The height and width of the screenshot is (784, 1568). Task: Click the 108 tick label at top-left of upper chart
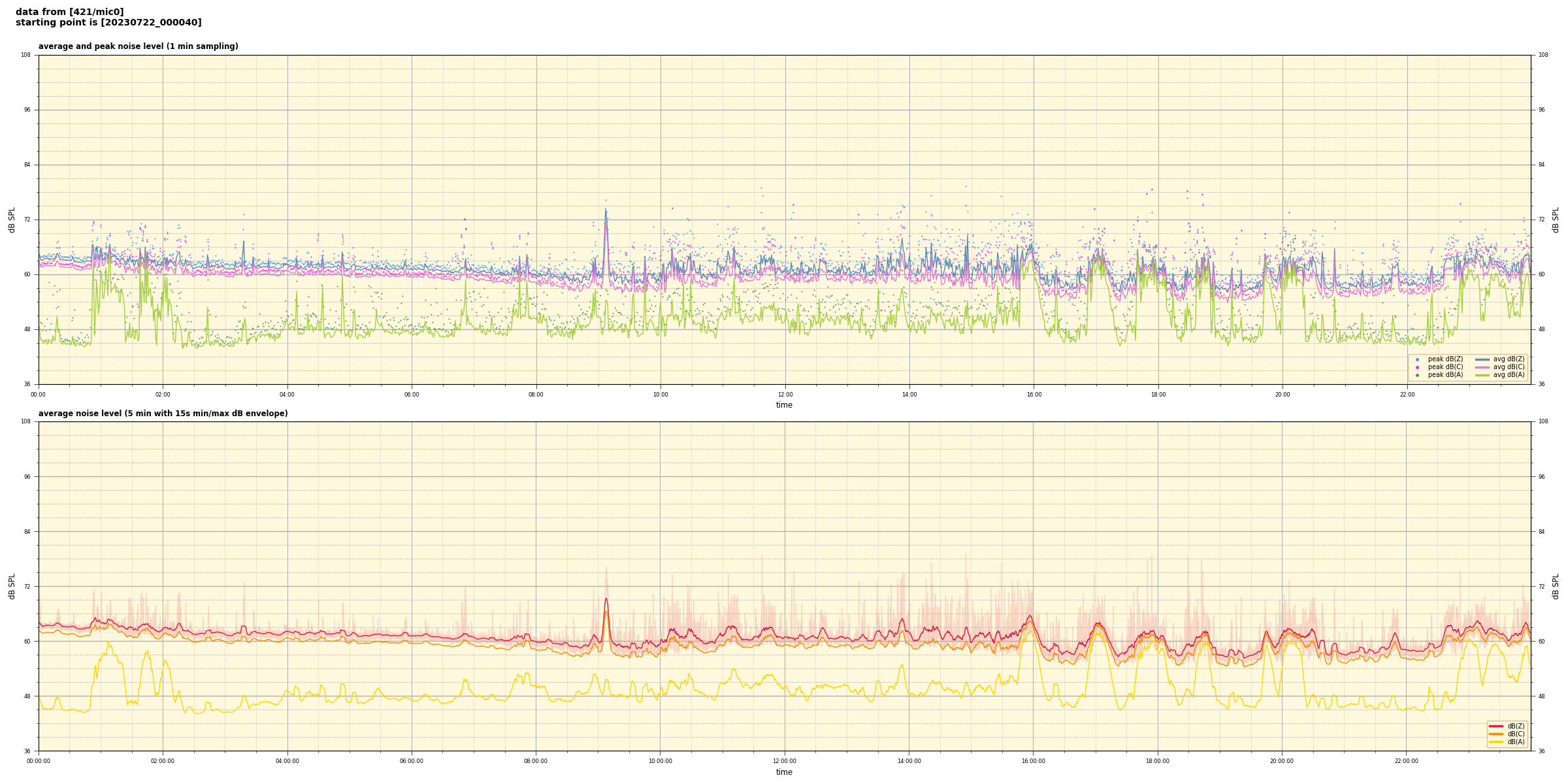tap(25, 55)
